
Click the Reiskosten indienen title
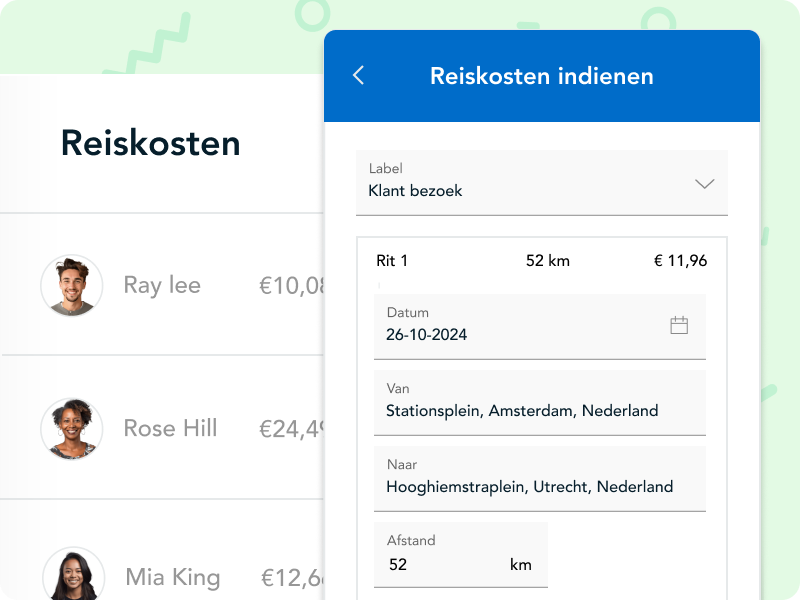click(541, 76)
